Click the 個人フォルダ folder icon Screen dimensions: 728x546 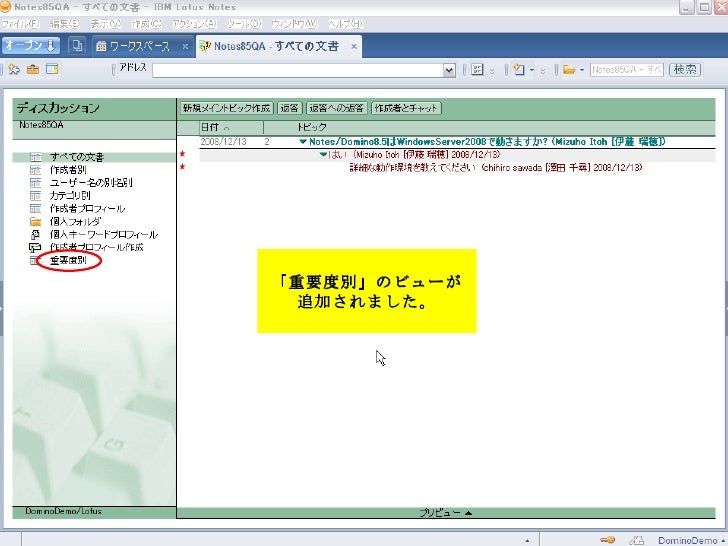(x=36, y=221)
